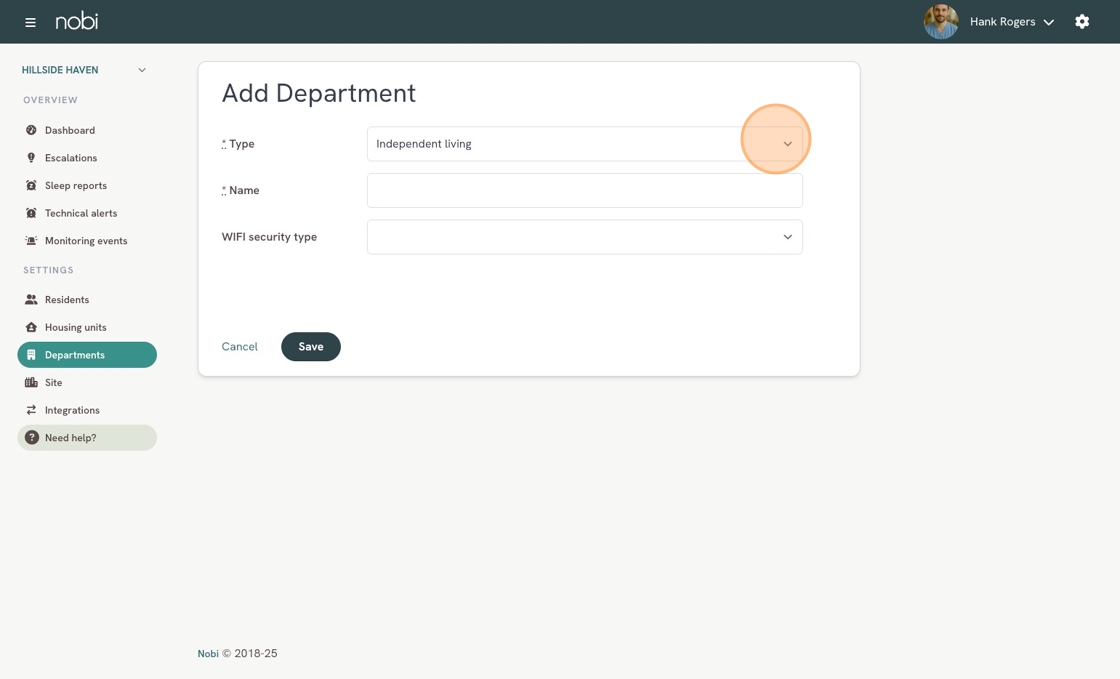Screen dimensions: 1120x679
Task: Click the Residents people icon
Action: tap(31, 300)
